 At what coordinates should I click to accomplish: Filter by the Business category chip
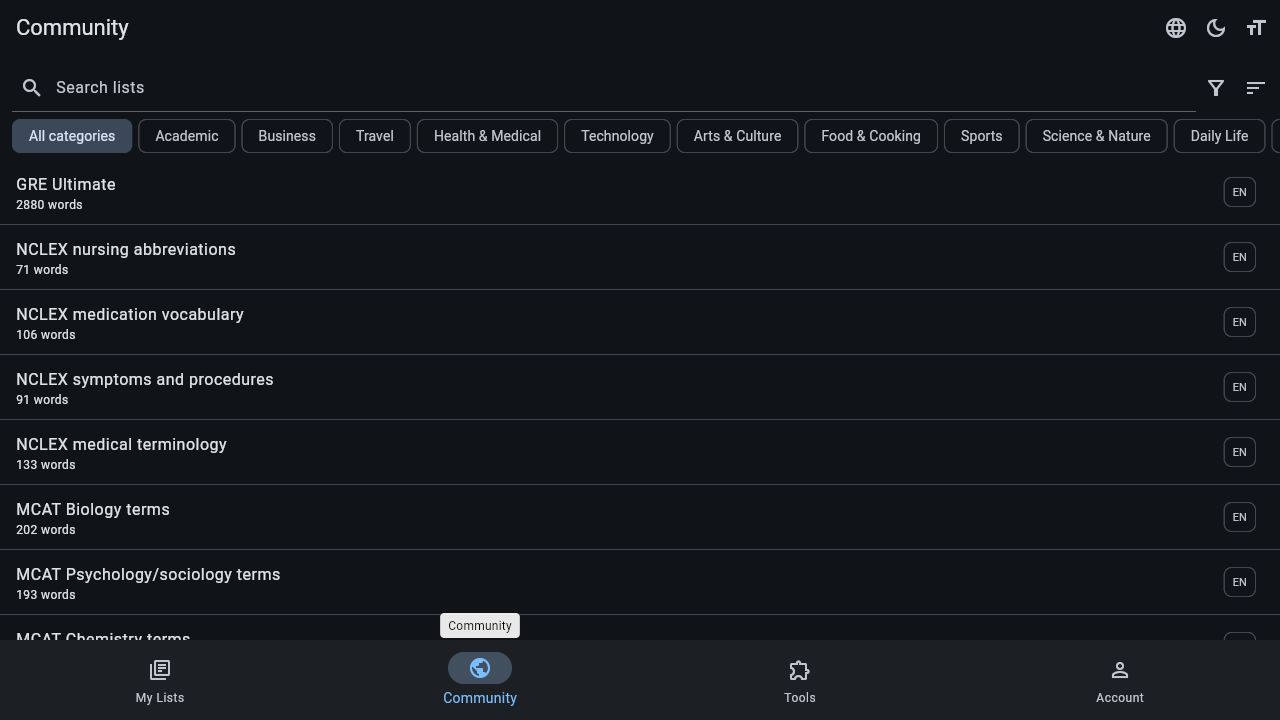[287, 136]
